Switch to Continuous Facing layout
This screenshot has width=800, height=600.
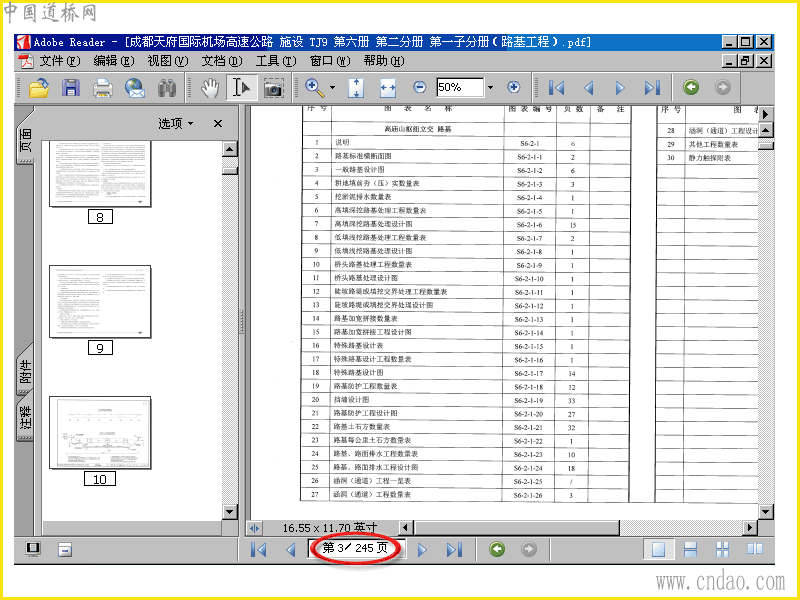pyautogui.click(x=722, y=549)
